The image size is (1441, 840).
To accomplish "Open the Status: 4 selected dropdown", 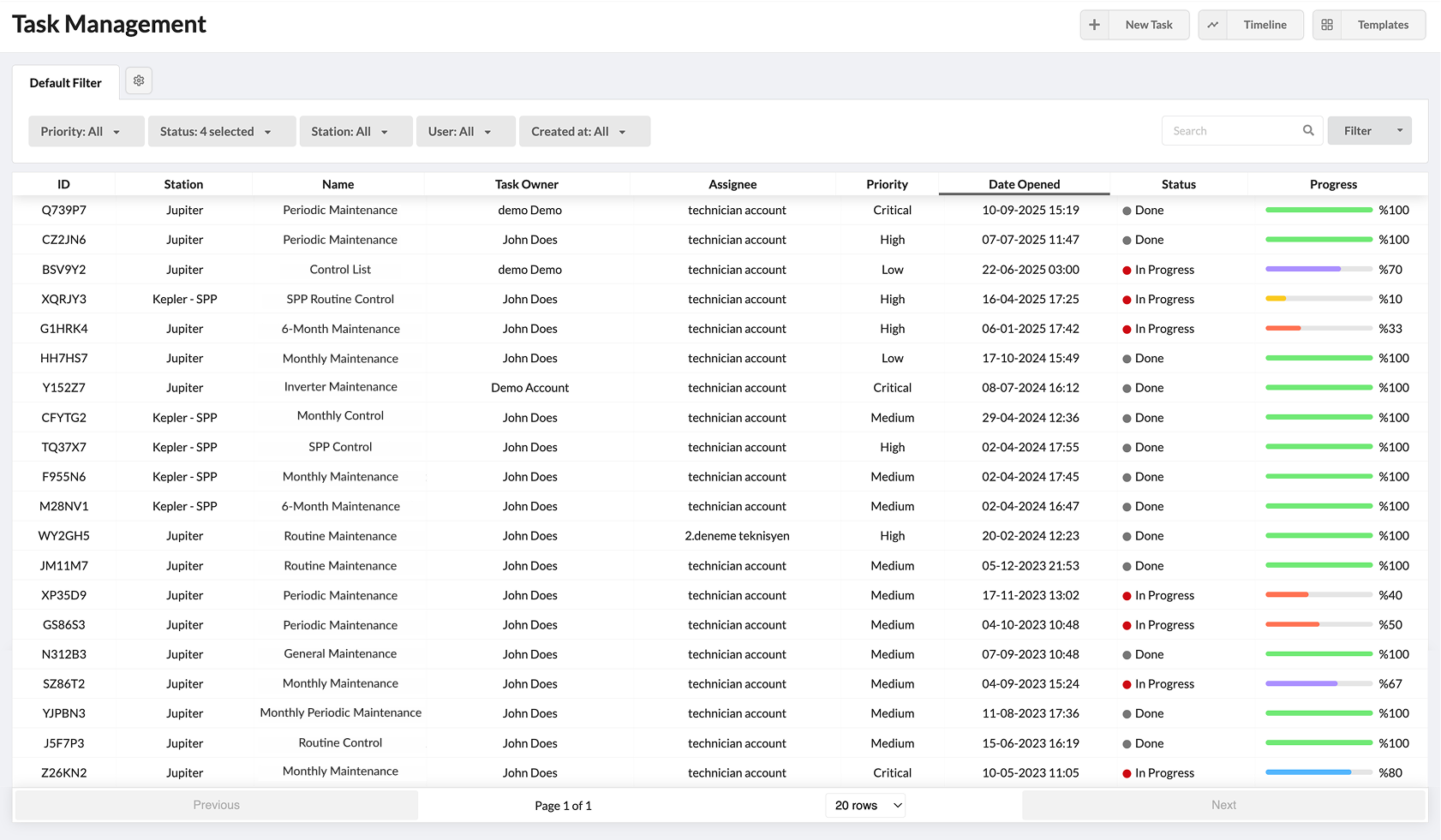I will (x=221, y=132).
